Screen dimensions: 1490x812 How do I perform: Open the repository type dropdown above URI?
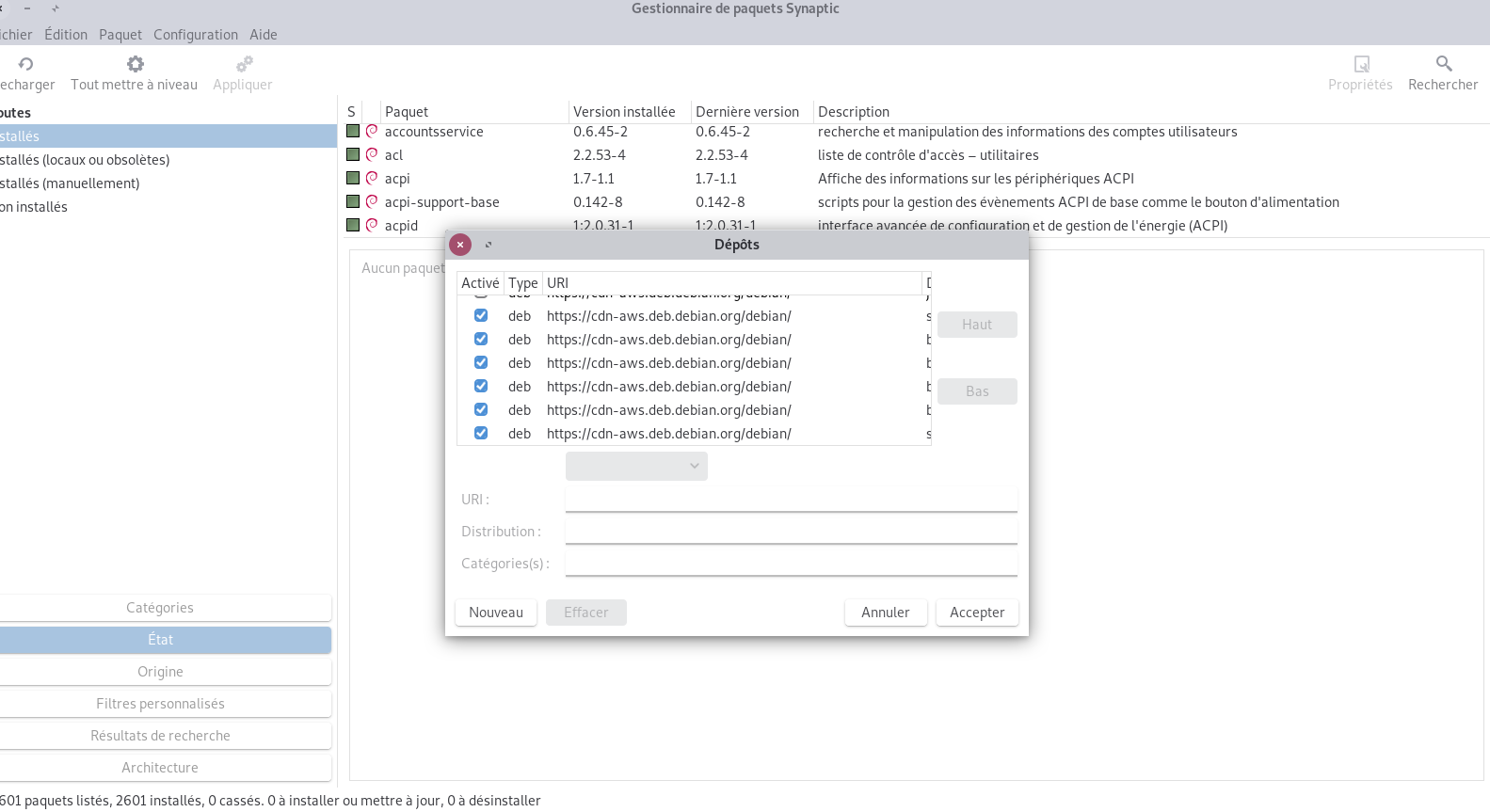click(x=636, y=467)
